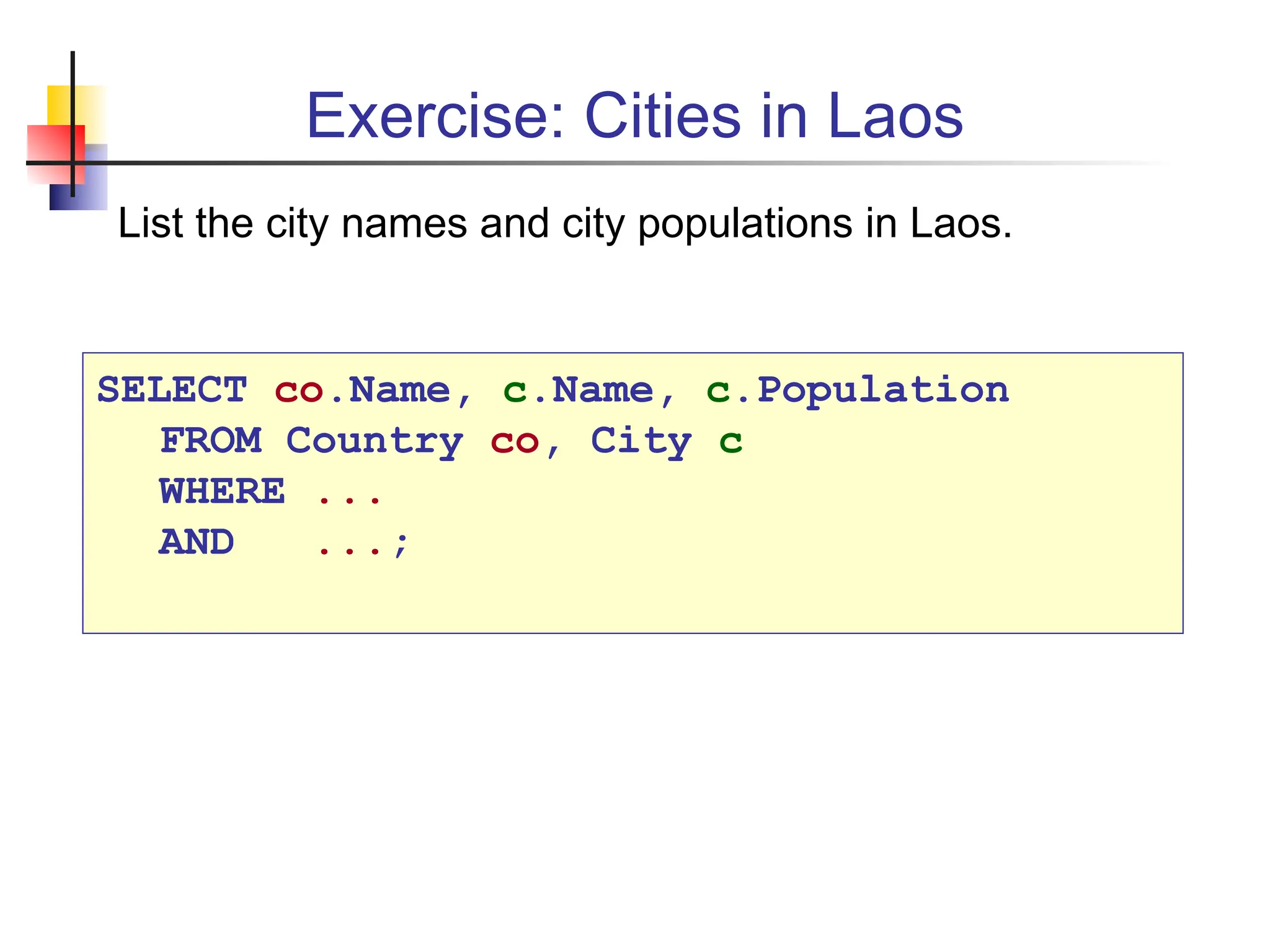Click the word City in the FROM clause
1270x952 pixels.
[x=641, y=441]
